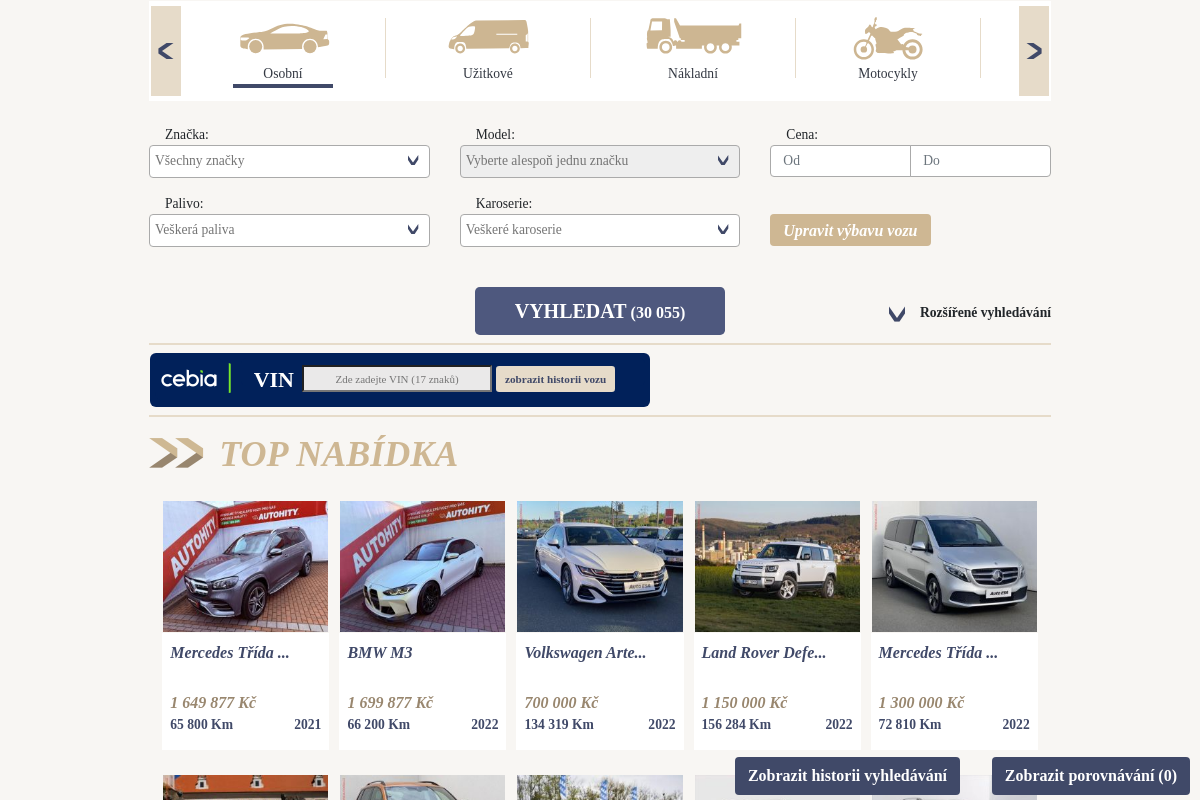Click the left carousel arrow
The height and width of the screenshot is (800, 1200).
pos(166,51)
